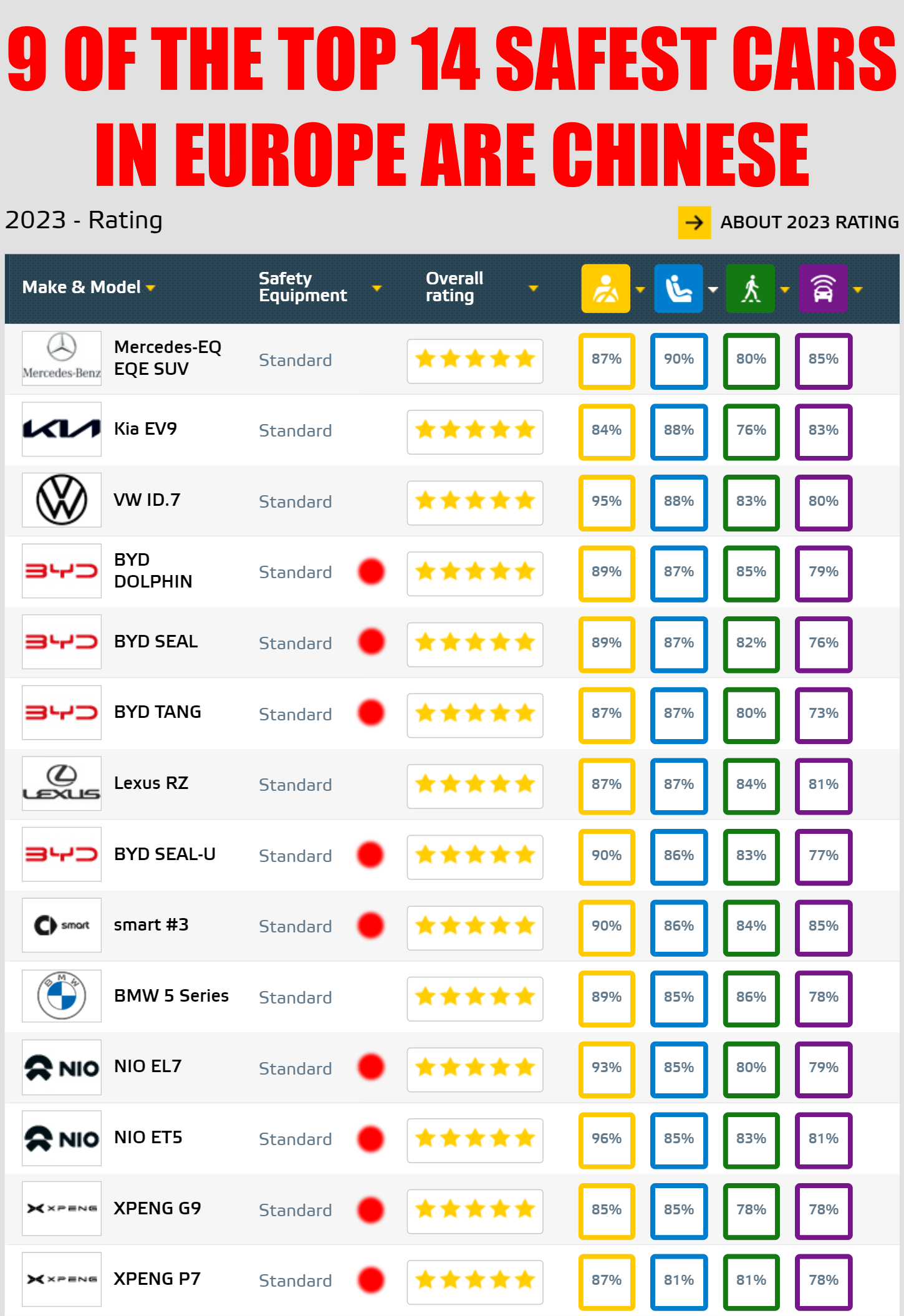This screenshot has height=1316, width=904.
Task: Click the red dot beside smart #3
Action: (x=371, y=926)
